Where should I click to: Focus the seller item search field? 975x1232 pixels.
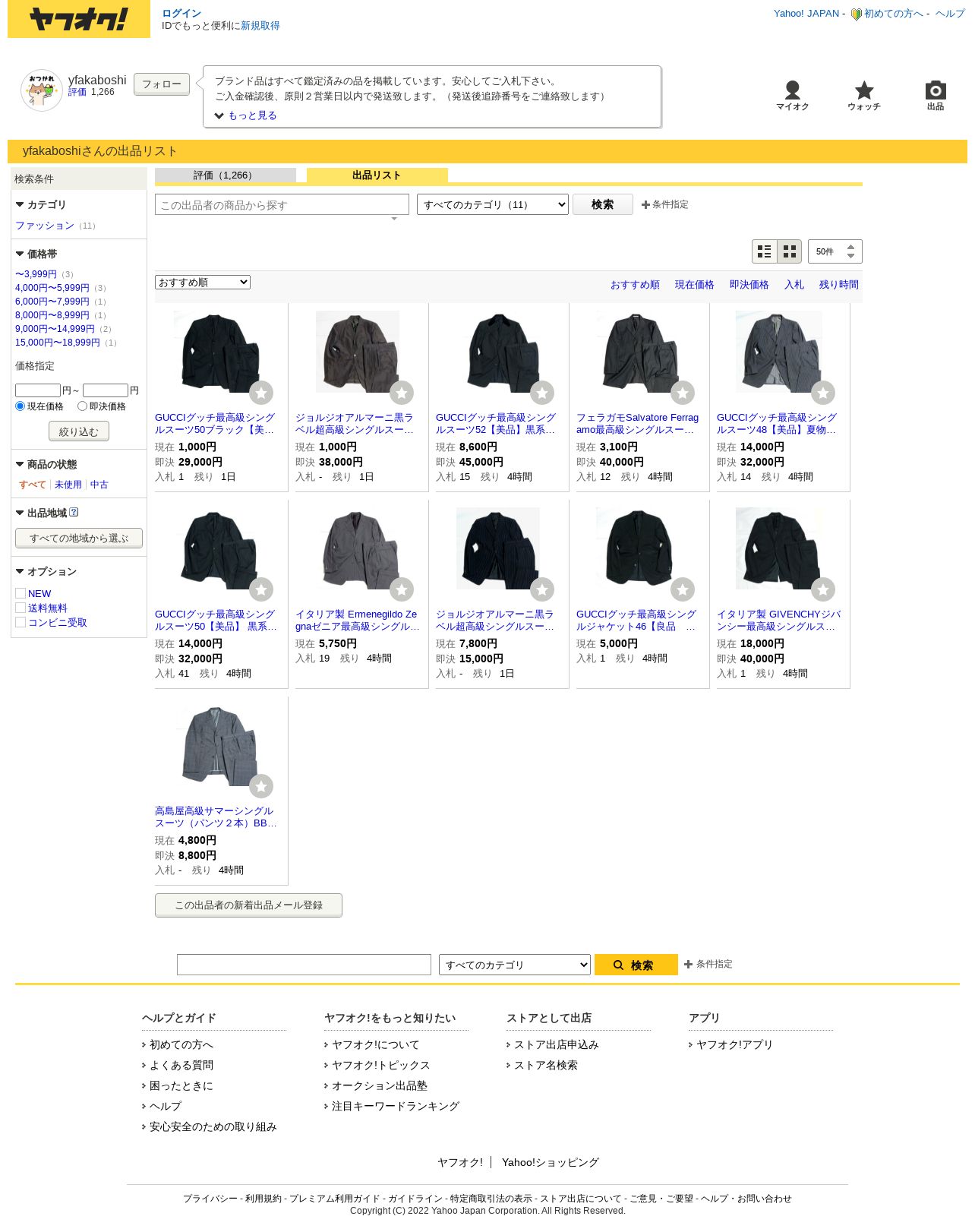pyautogui.click(x=282, y=205)
